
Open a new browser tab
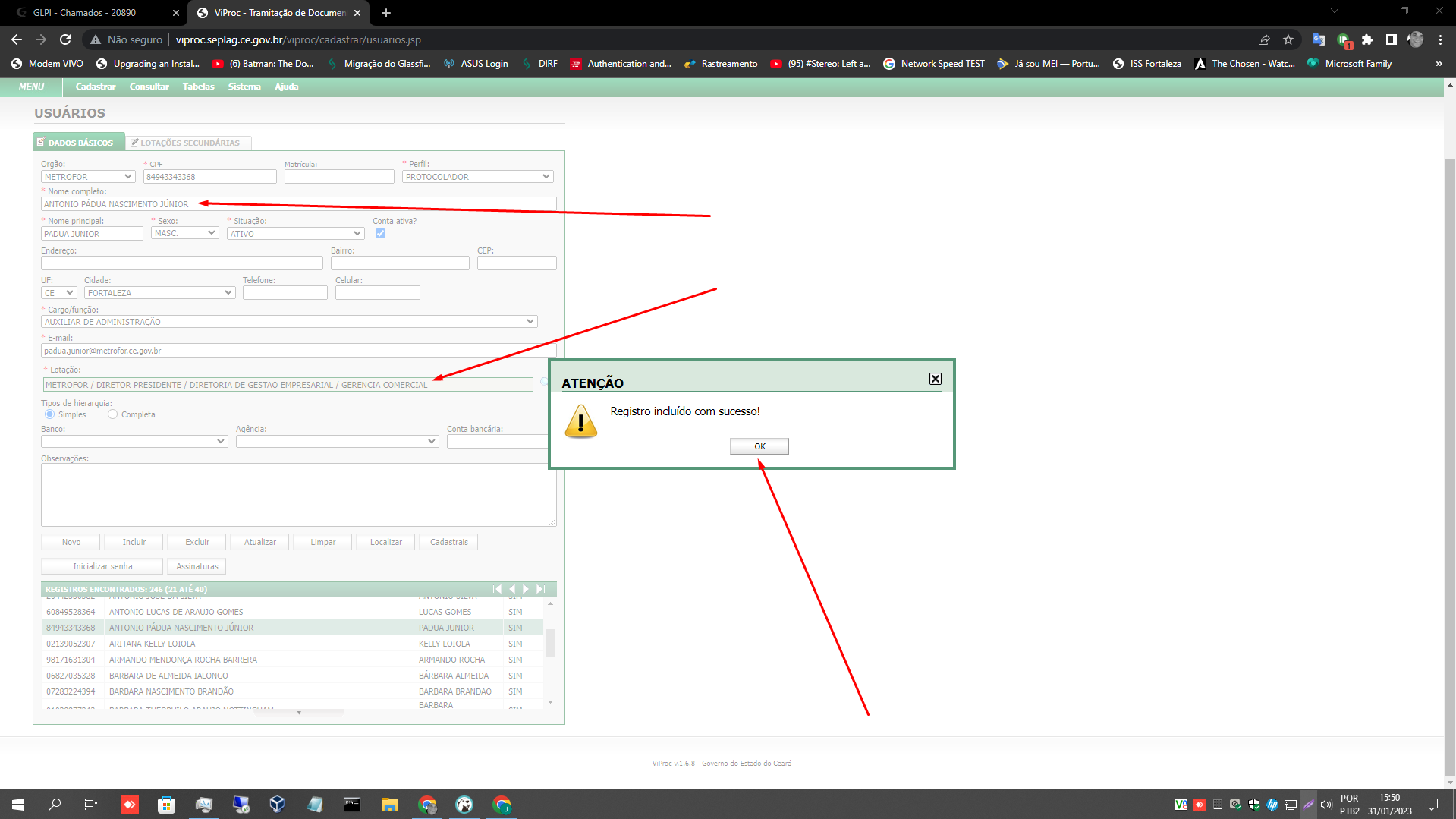click(386, 13)
